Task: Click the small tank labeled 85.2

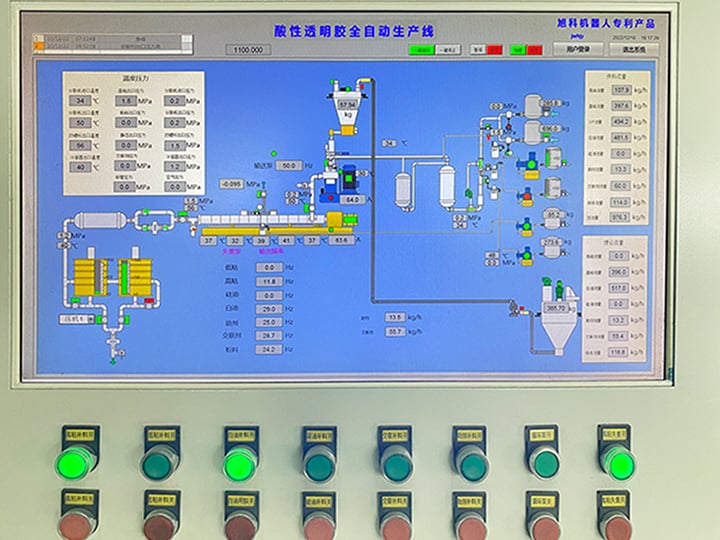Action: tap(553, 214)
